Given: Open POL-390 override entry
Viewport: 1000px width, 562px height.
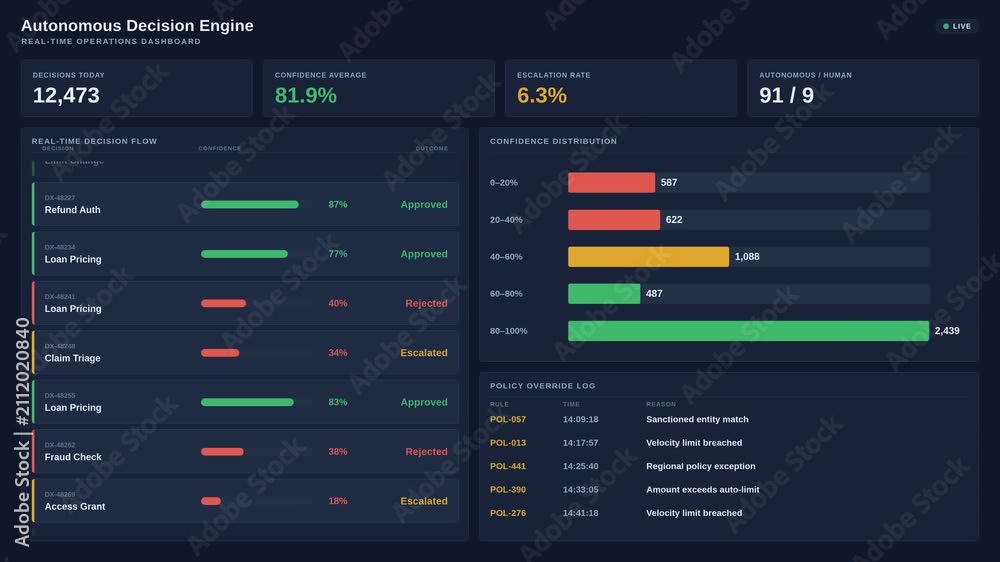Looking at the screenshot, I should pos(508,489).
